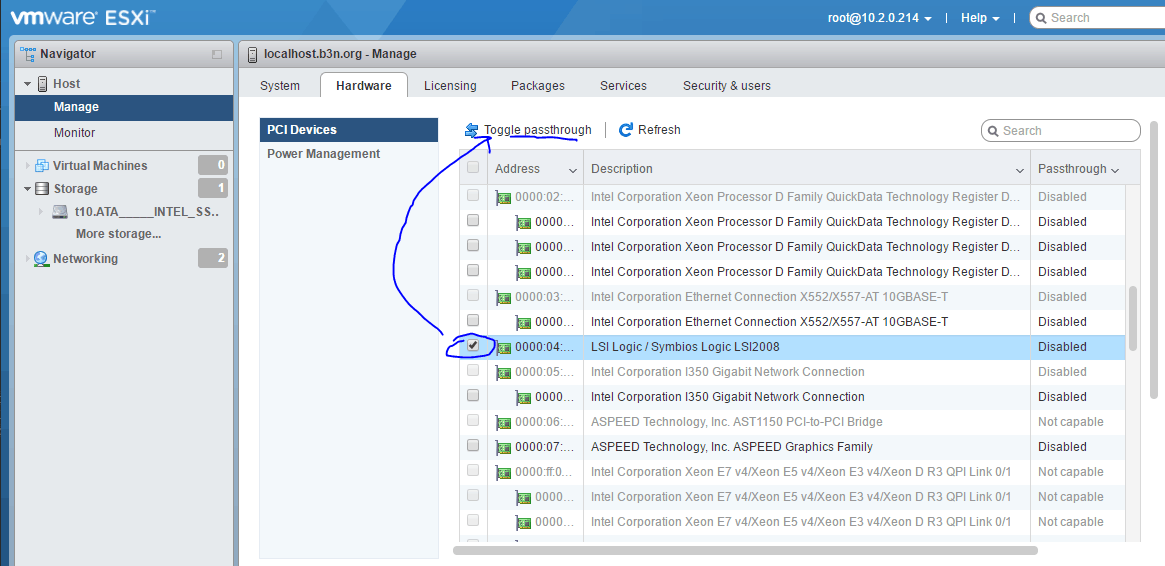Viewport: 1165px width, 566px height.
Task: Check the 0000:03 X552 parent row checkbox
Action: click(473, 296)
